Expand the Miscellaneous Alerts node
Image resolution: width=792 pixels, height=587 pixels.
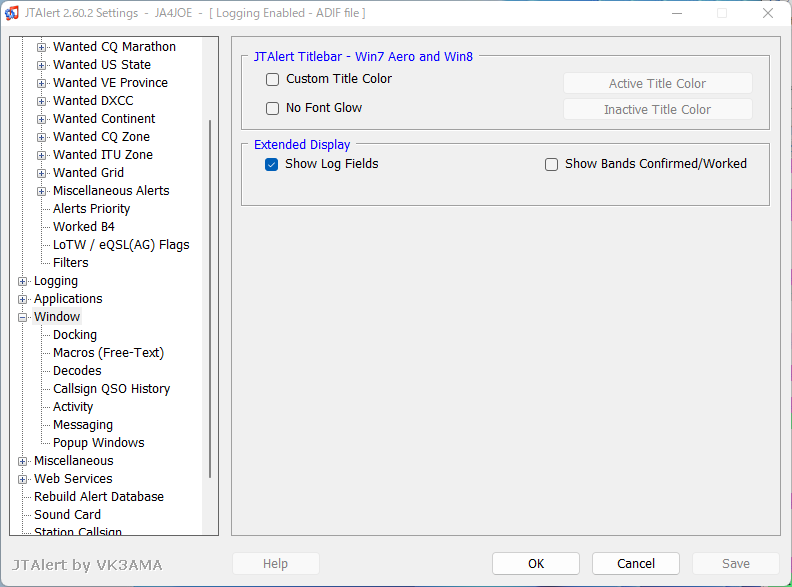41,191
